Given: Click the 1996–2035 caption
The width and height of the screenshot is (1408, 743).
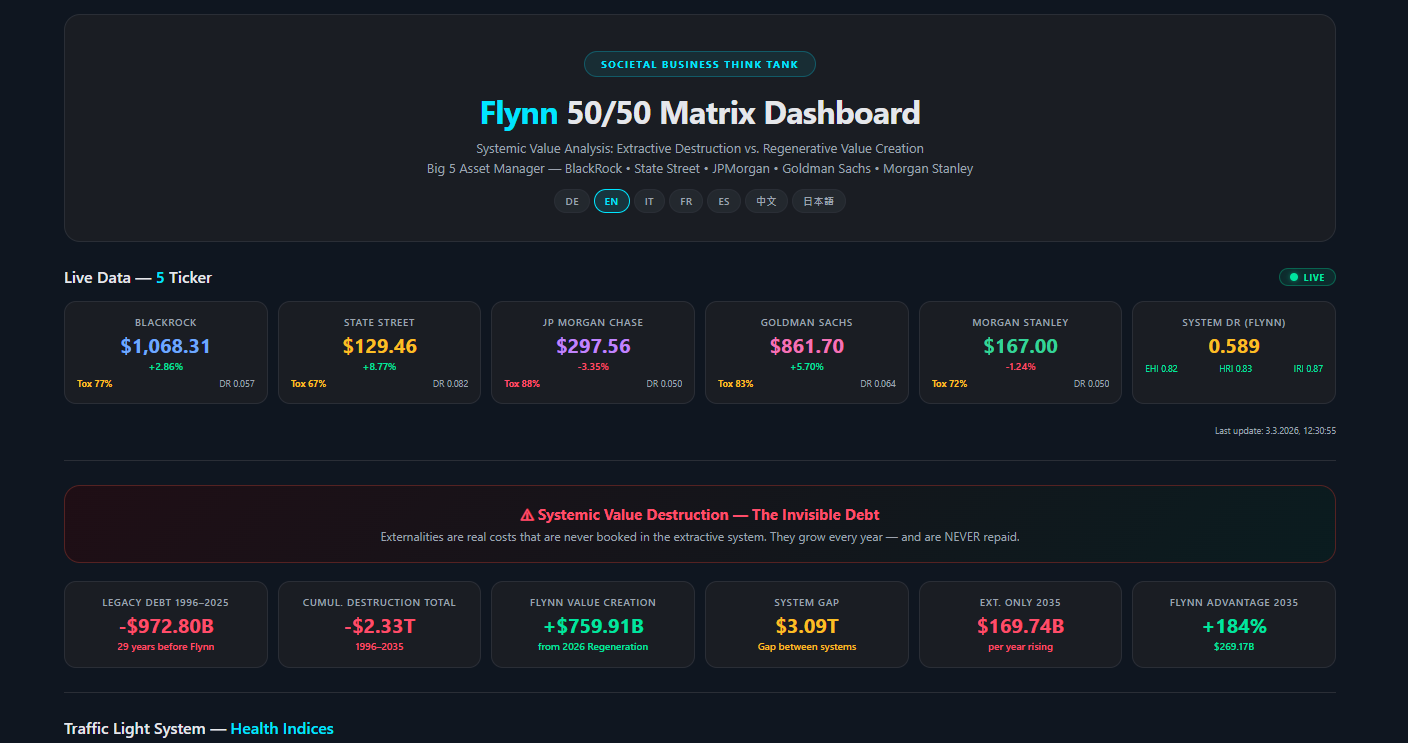Looking at the screenshot, I should point(380,647).
